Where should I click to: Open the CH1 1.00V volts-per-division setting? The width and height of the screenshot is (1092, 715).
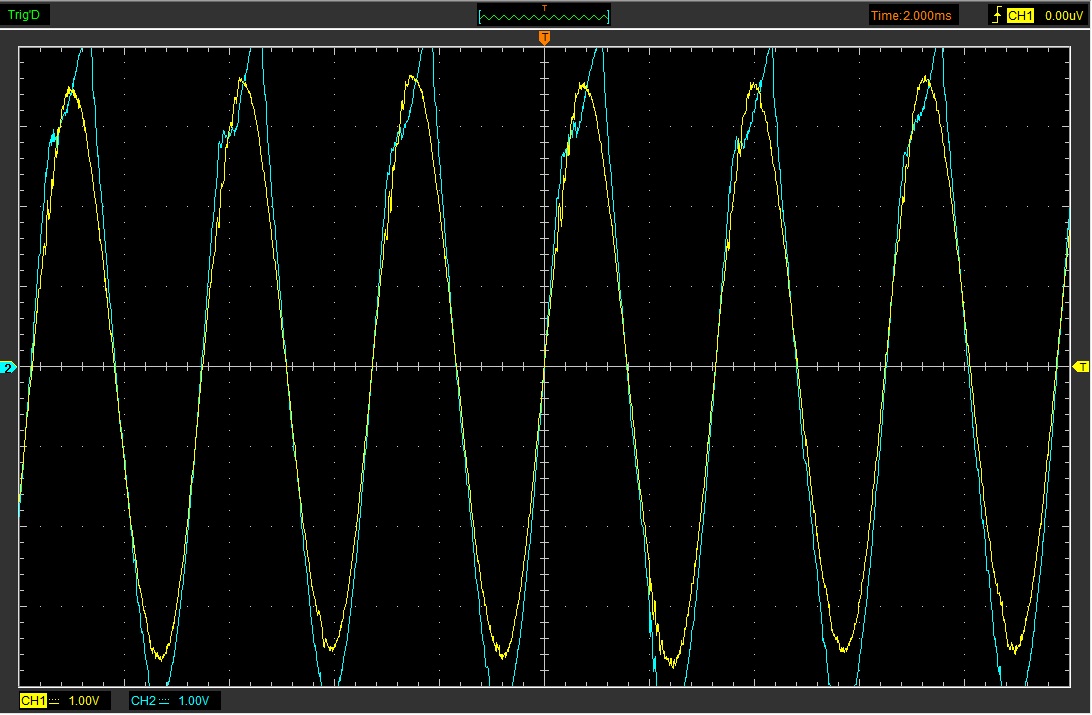84,701
